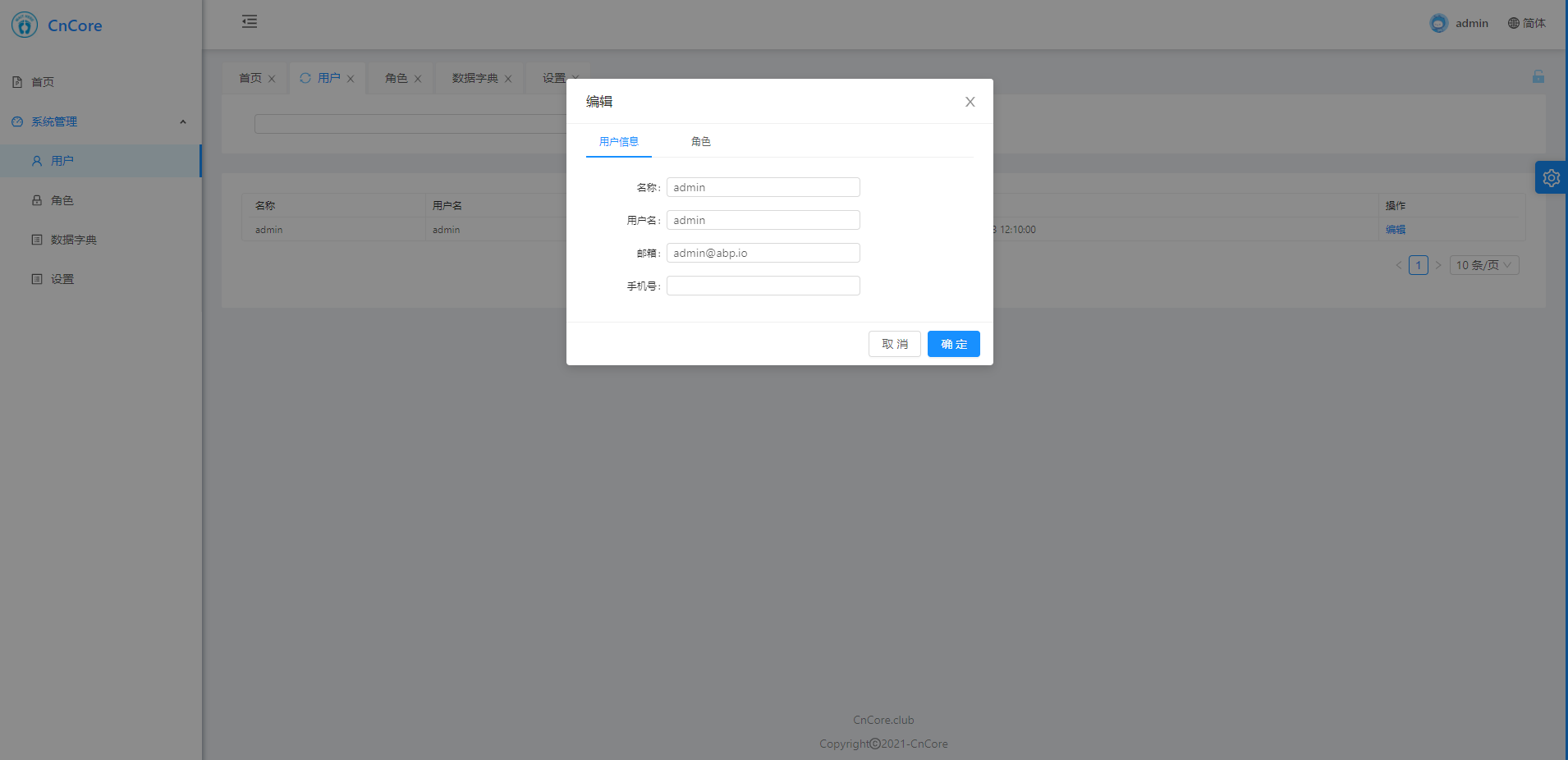Click the 取消 button
The image size is (1568, 760).
click(x=894, y=344)
